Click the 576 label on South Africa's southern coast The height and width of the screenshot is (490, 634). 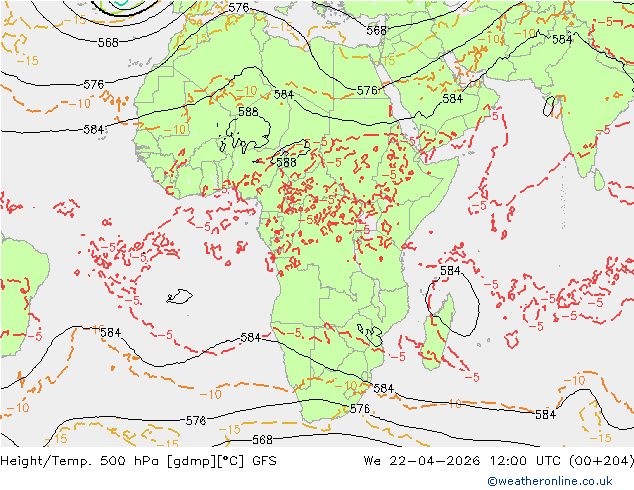point(359,409)
